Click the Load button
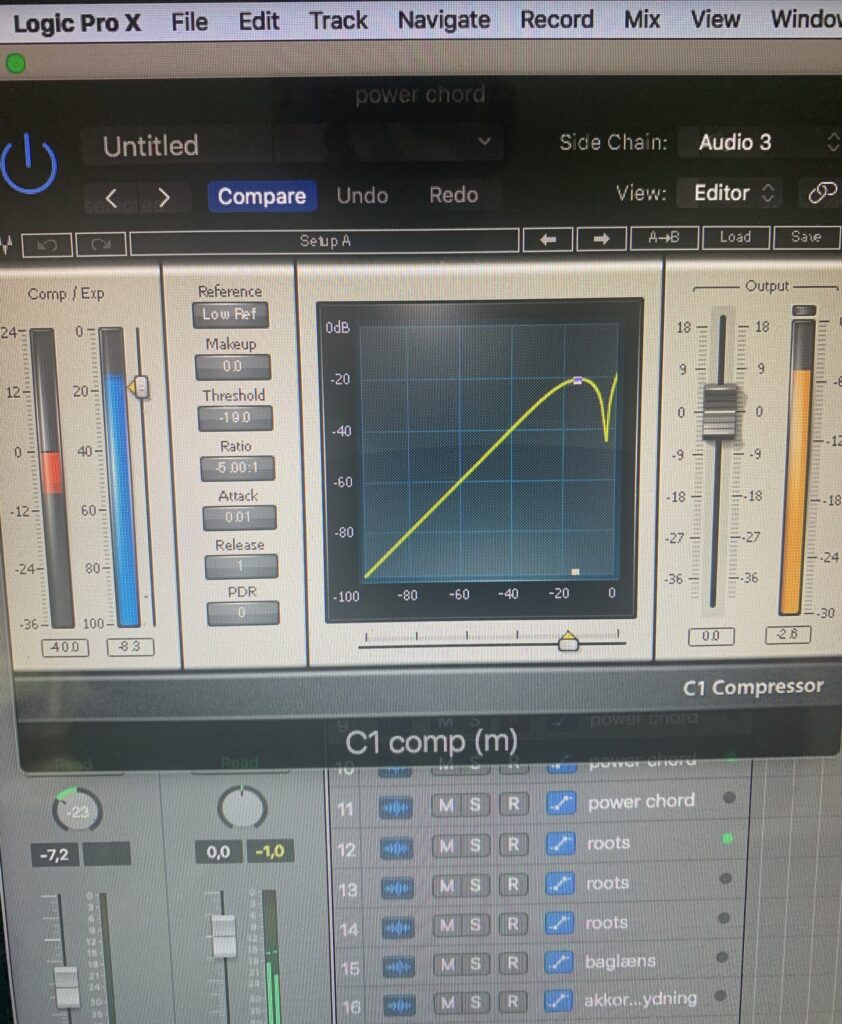The image size is (842, 1024). click(x=736, y=237)
